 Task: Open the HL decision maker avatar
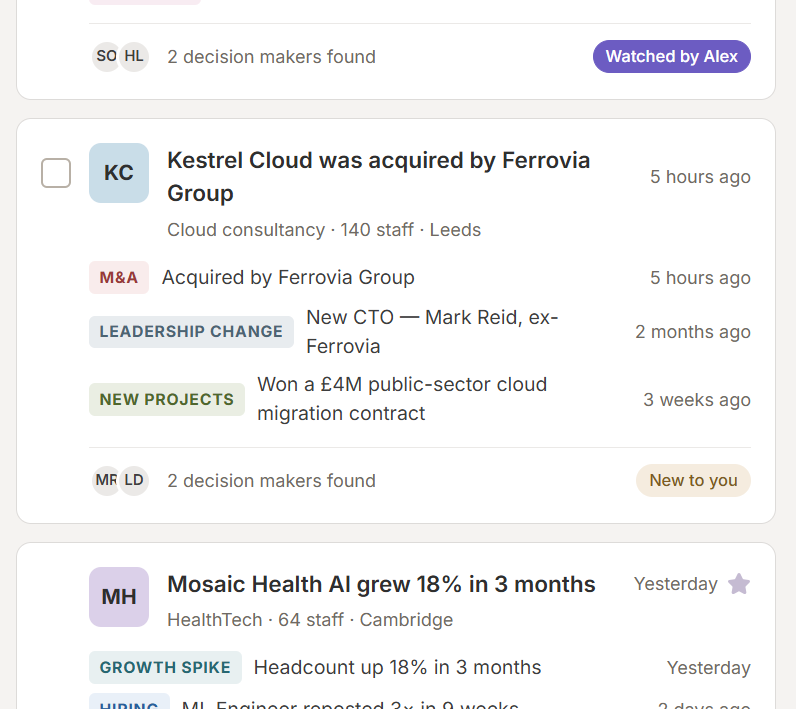tap(134, 56)
